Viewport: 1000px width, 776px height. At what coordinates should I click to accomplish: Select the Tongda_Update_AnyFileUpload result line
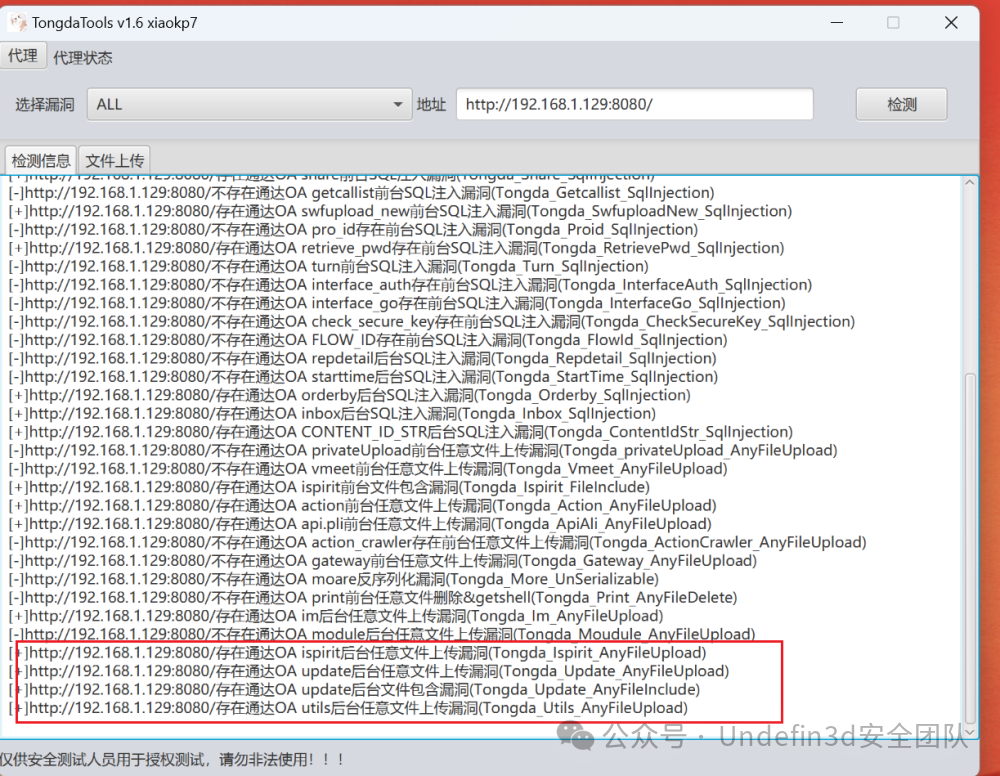click(369, 671)
